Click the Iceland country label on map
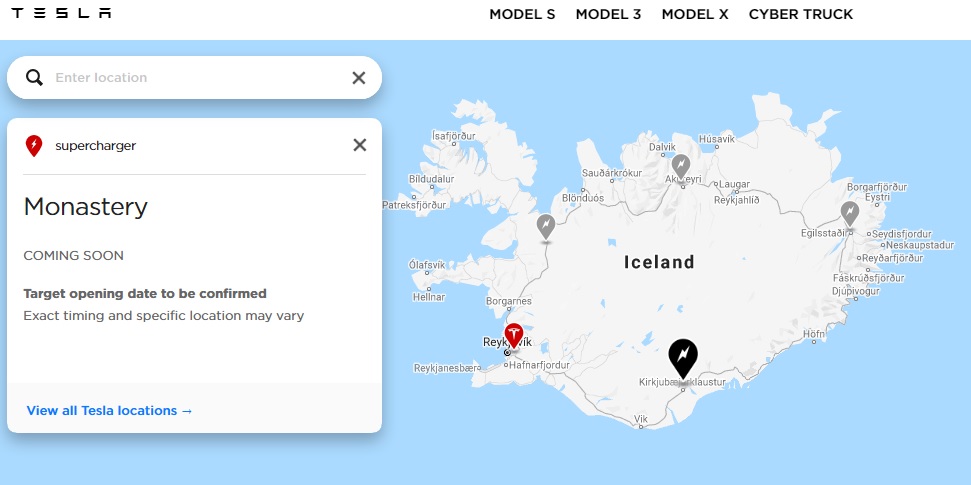The height and width of the screenshot is (485, 971). pos(659,263)
